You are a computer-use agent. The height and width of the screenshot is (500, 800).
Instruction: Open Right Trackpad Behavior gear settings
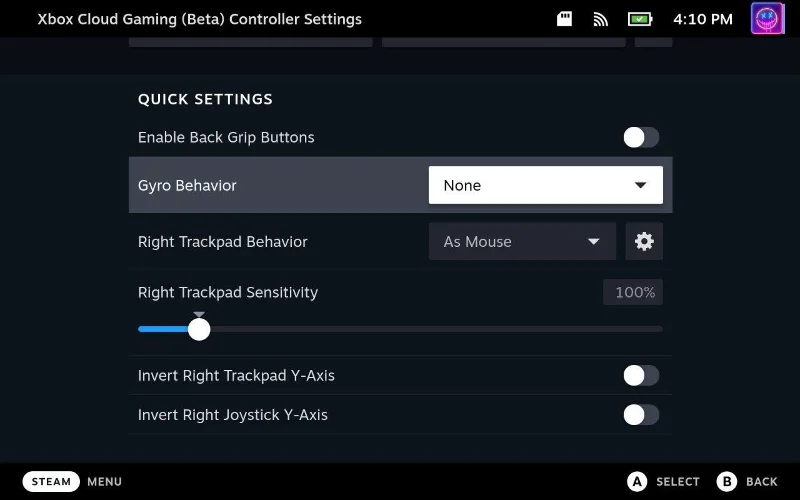pyautogui.click(x=644, y=242)
